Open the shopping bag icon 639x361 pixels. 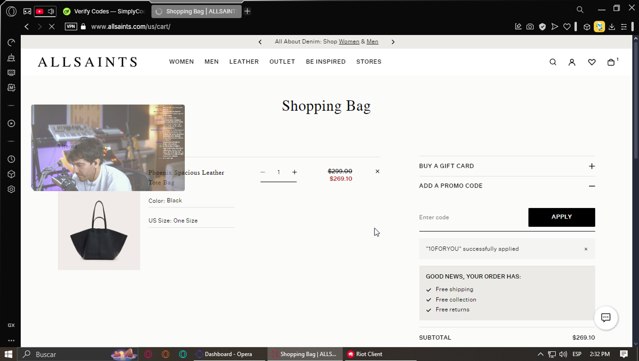[611, 62]
